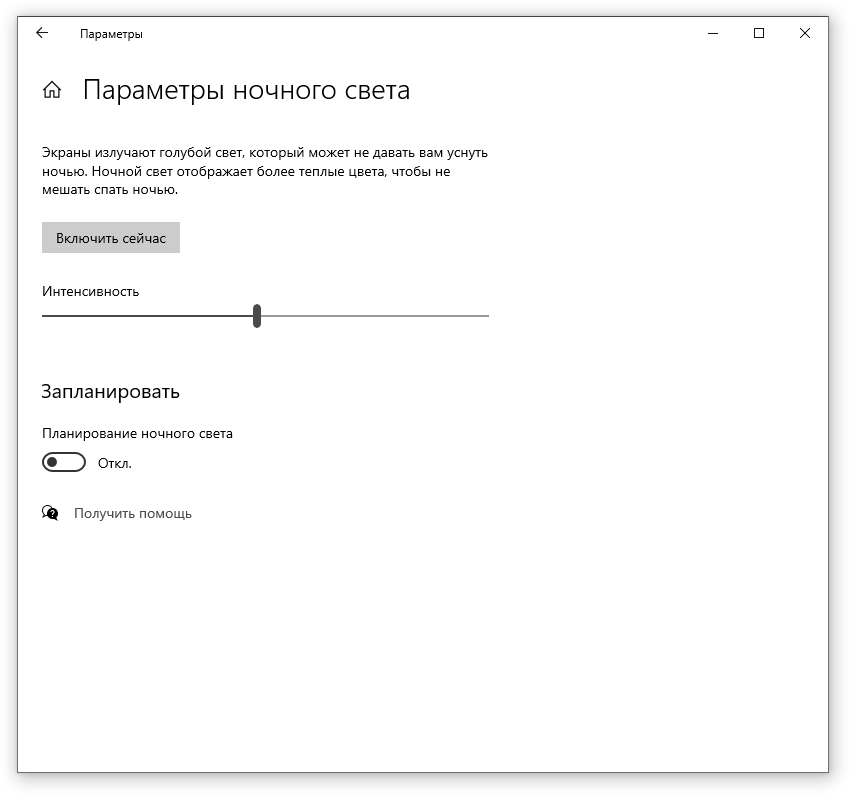Viewport: 850px width, 795px height.
Task: Click the Интенсивность slider handle
Action: [257, 316]
